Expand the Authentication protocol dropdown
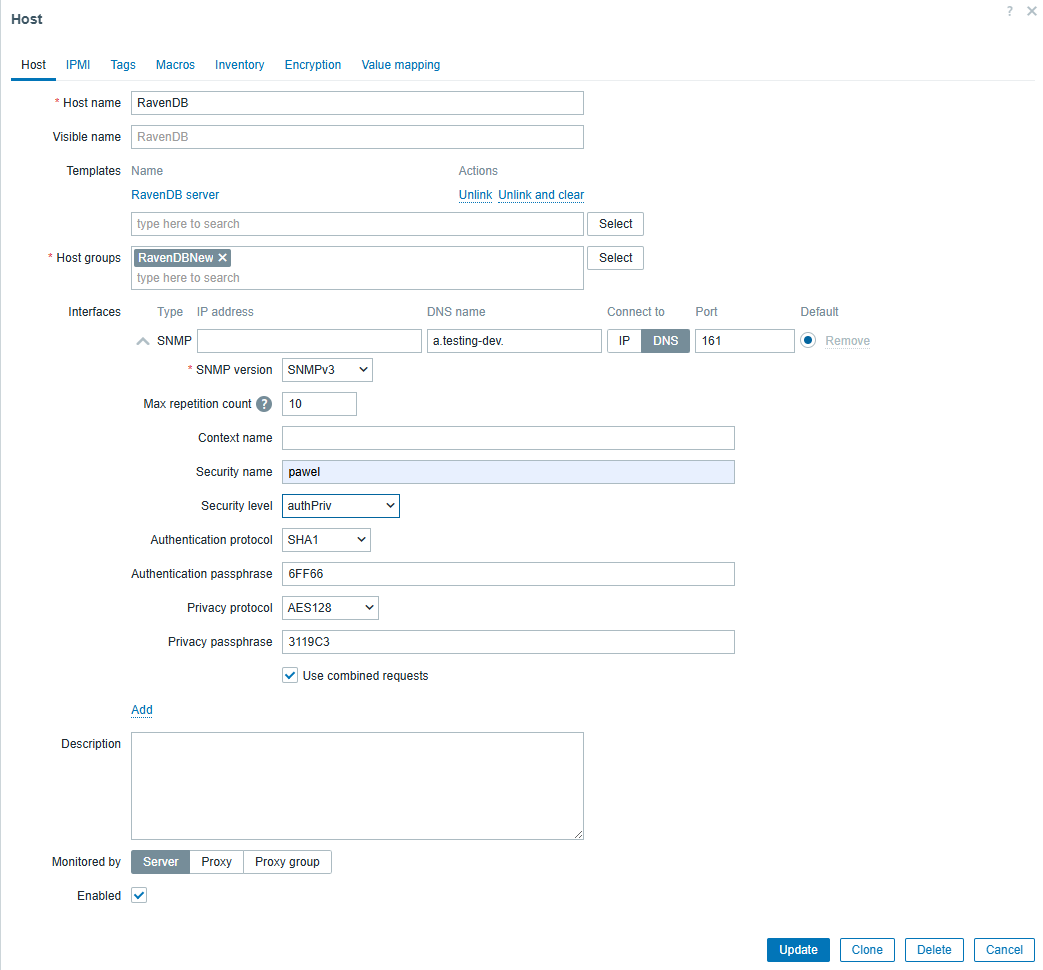Viewport: 1043px width, 970px height. pyautogui.click(x=326, y=540)
